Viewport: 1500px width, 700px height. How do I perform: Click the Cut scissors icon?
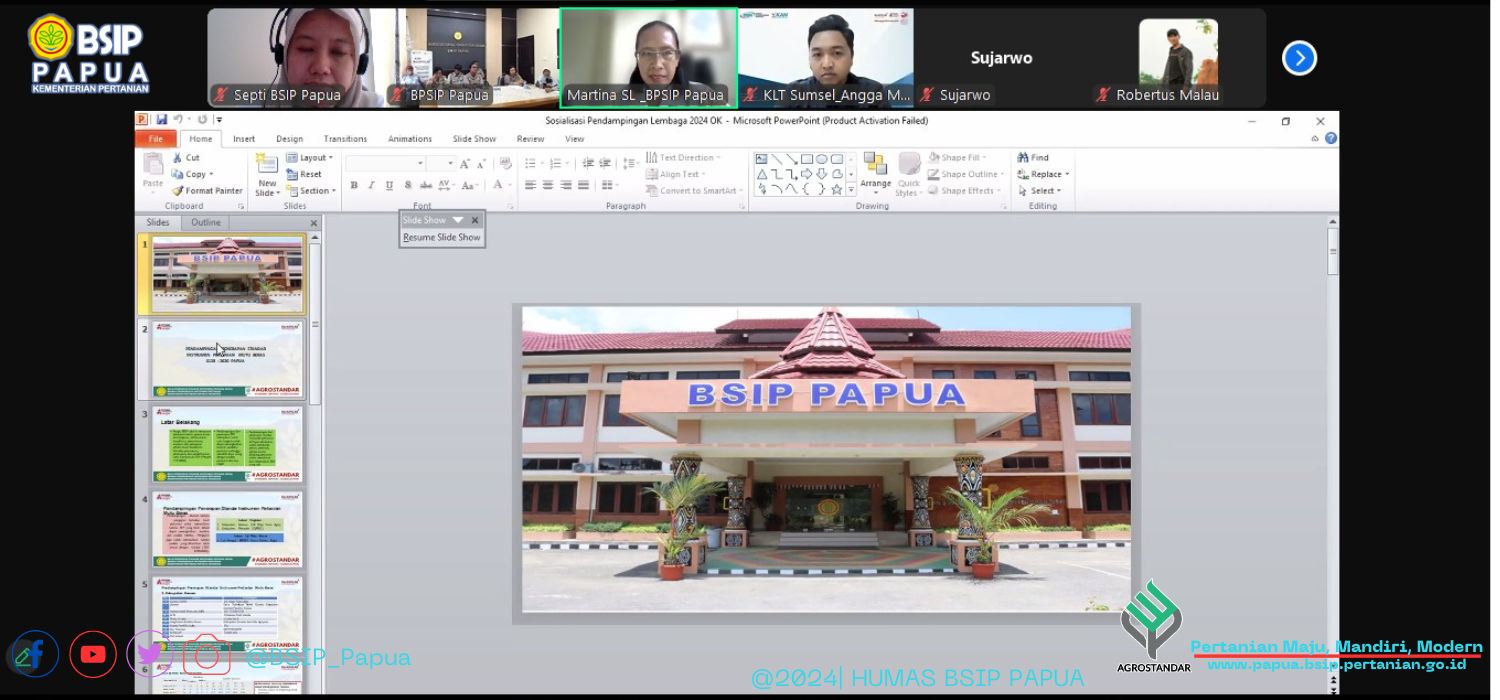[178, 158]
